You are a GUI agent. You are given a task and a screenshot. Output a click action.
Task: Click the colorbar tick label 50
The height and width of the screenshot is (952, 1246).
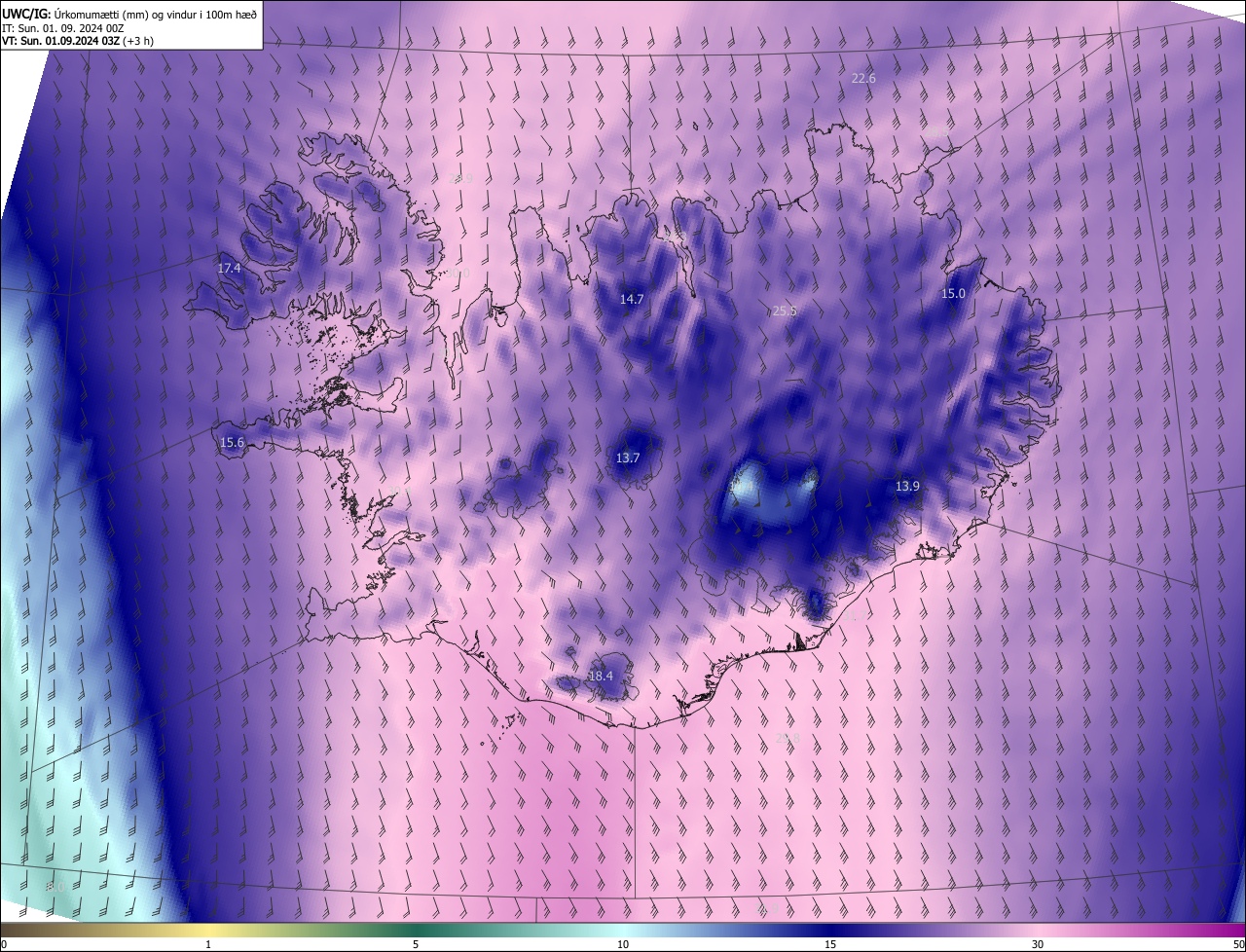[x=1238, y=944]
